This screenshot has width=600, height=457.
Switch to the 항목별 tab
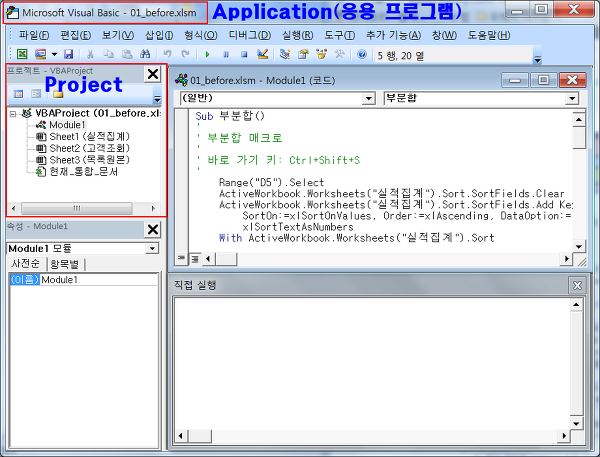click(x=65, y=264)
